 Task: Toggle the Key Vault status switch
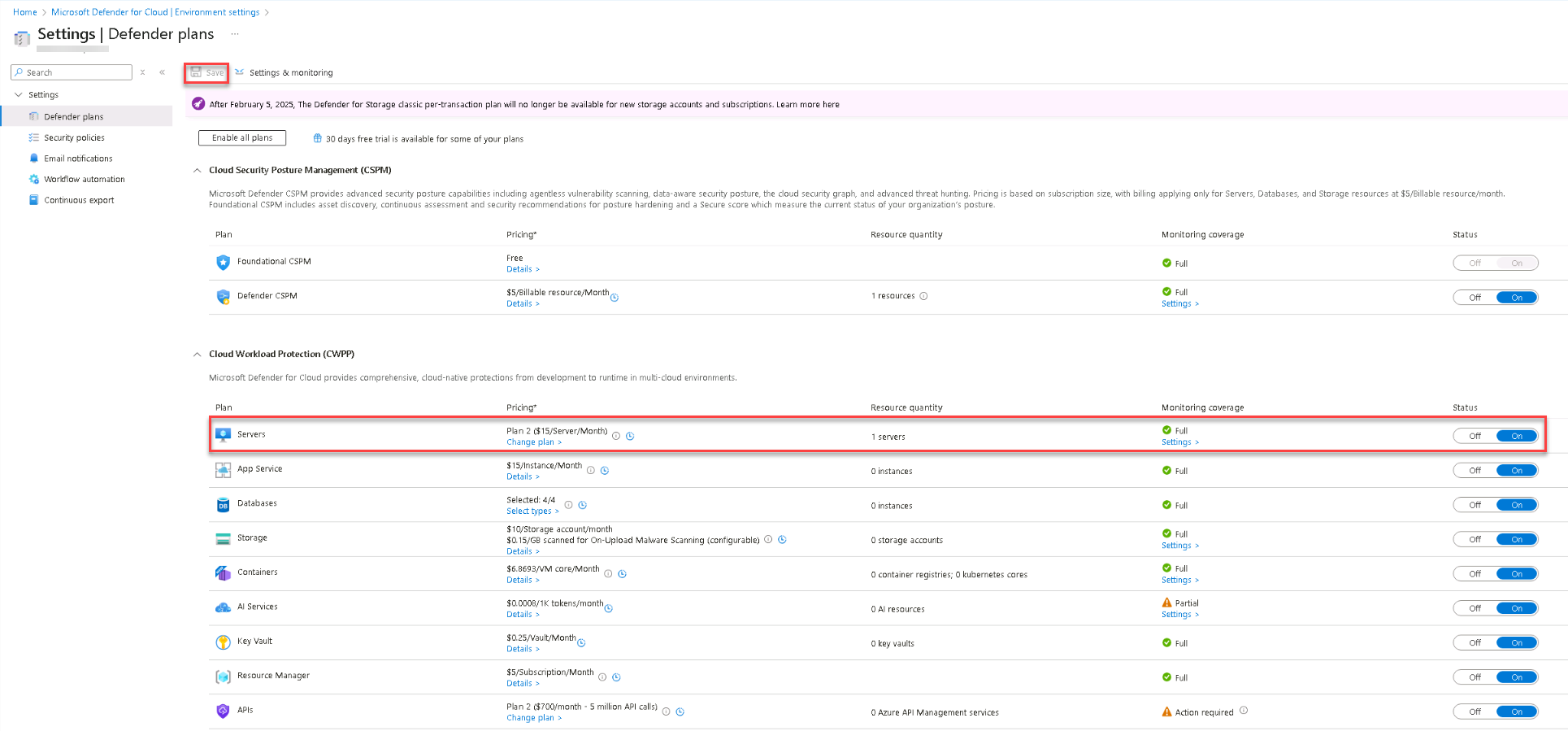pyautogui.click(x=1496, y=643)
